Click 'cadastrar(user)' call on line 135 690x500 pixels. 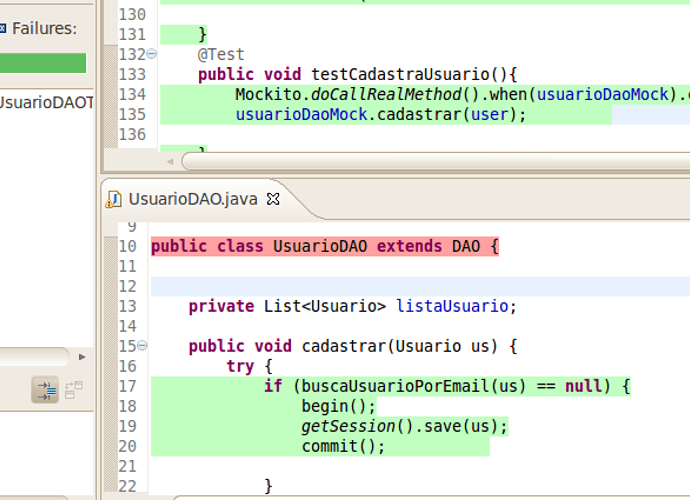(446, 114)
